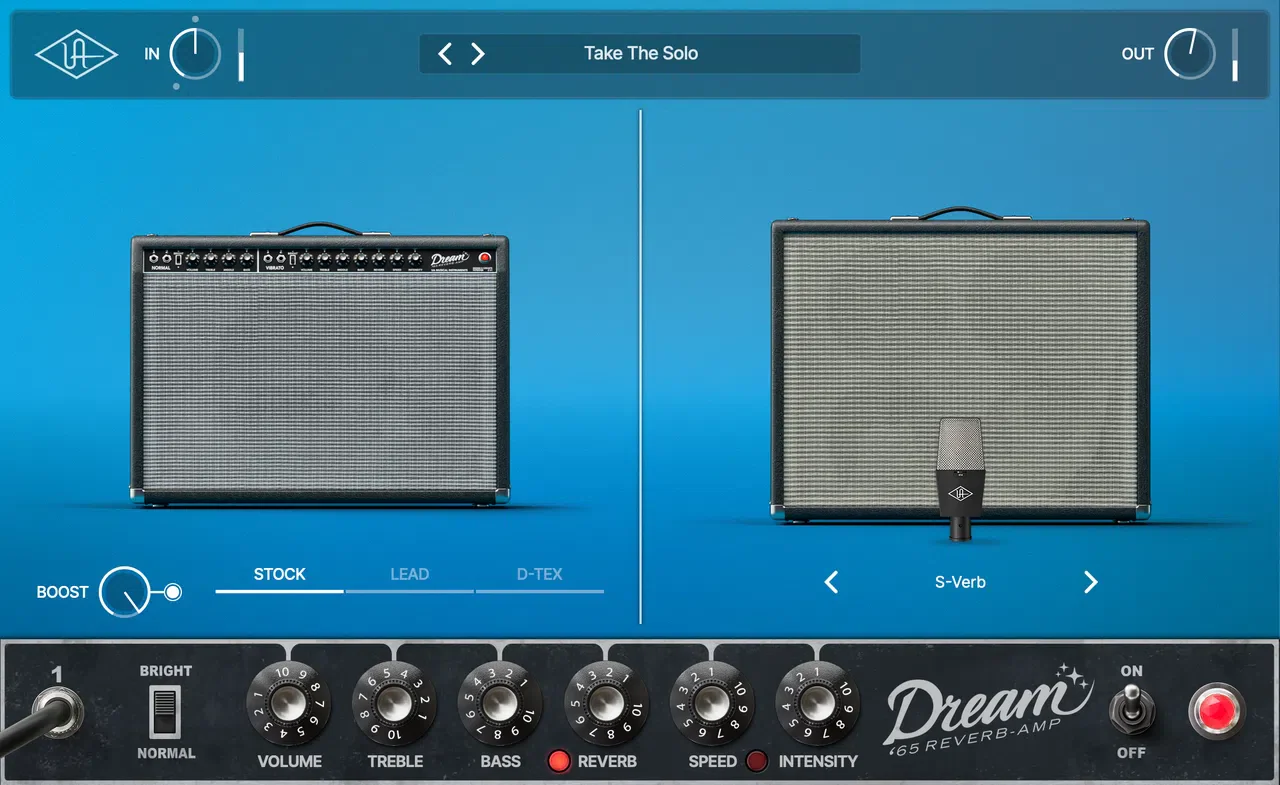
Task: Adjust the SPEED knob
Action: tap(712, 706)
